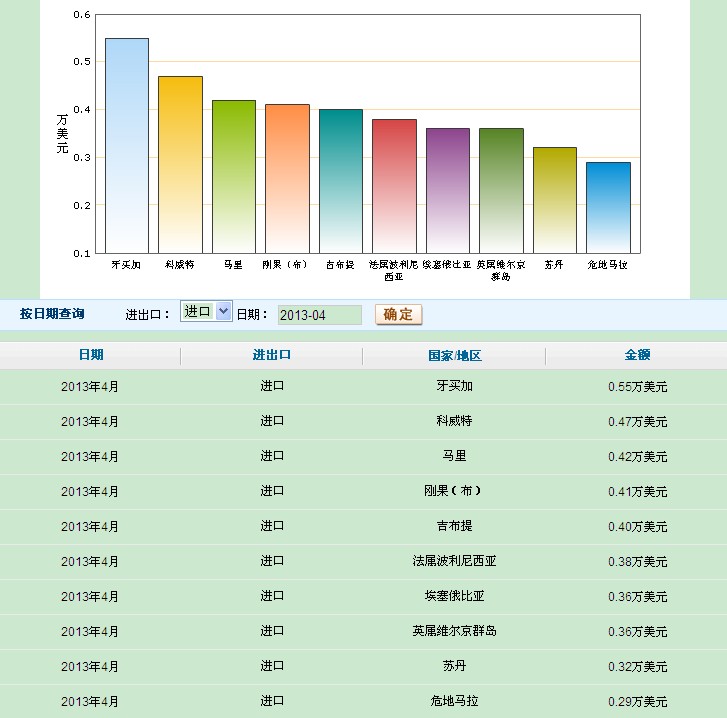
Task: Click the orange bar for 刚果（布）
Action: tap(287, 179)
